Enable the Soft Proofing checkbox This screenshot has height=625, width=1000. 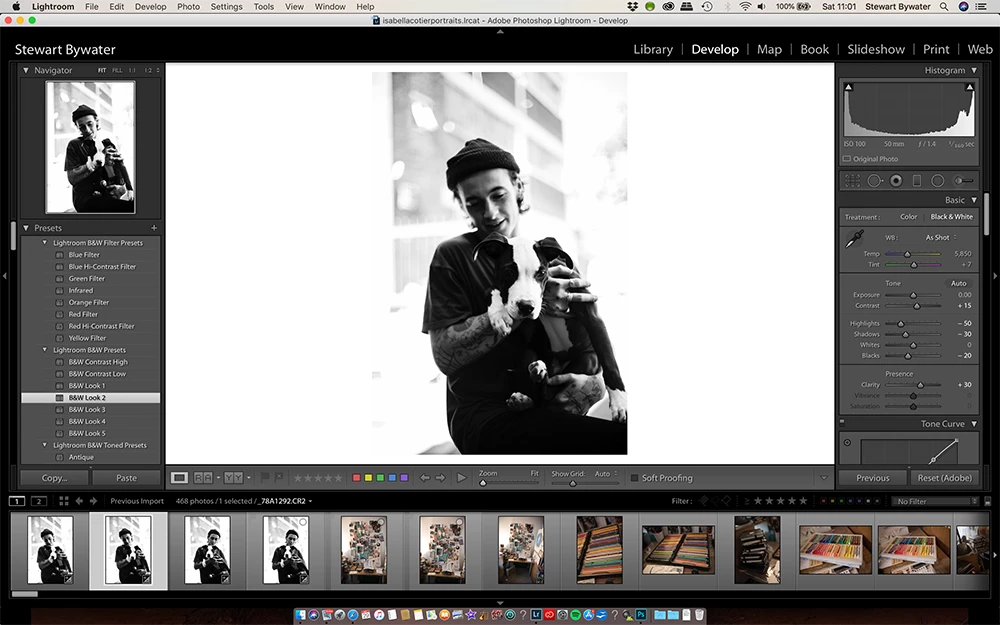click(635, 478)
